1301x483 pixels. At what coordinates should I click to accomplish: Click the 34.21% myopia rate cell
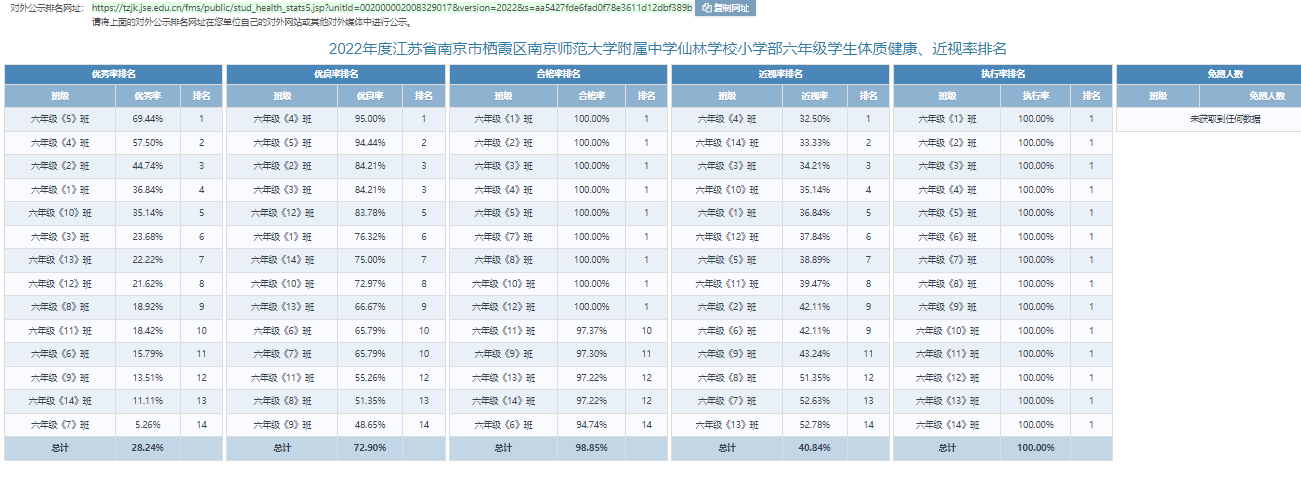coord(813,166)
